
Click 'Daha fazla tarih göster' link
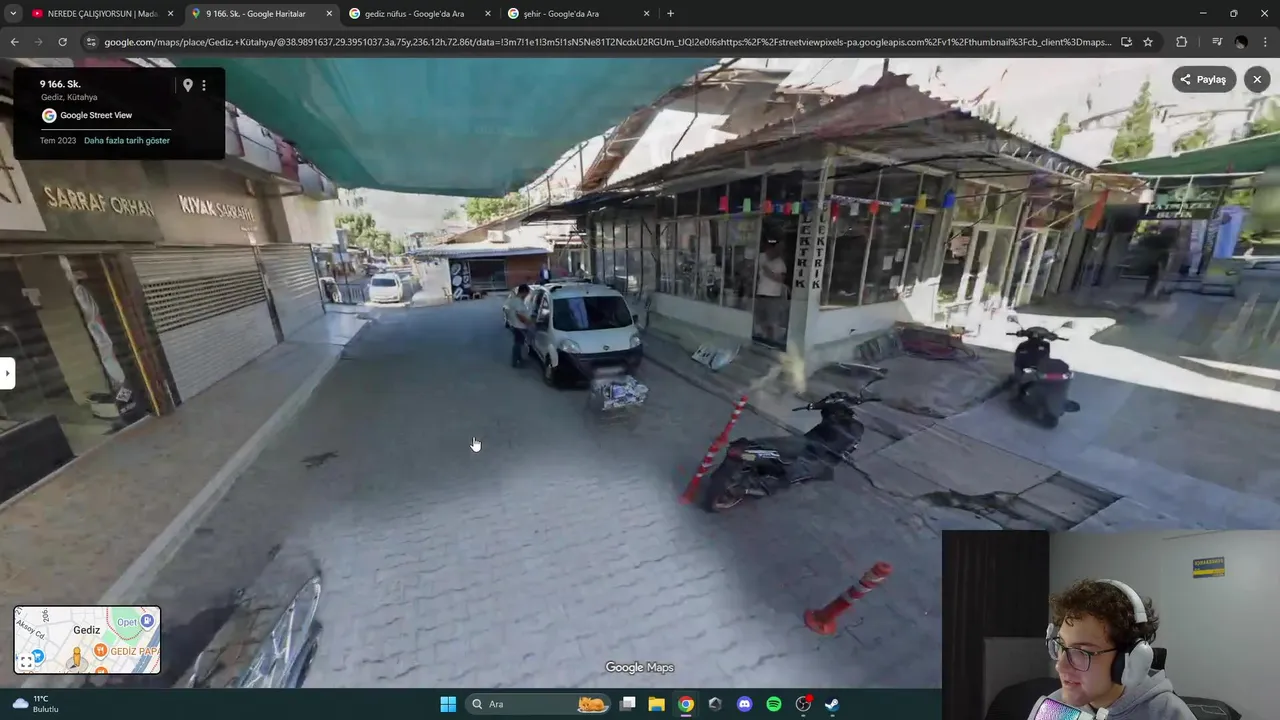127,140
